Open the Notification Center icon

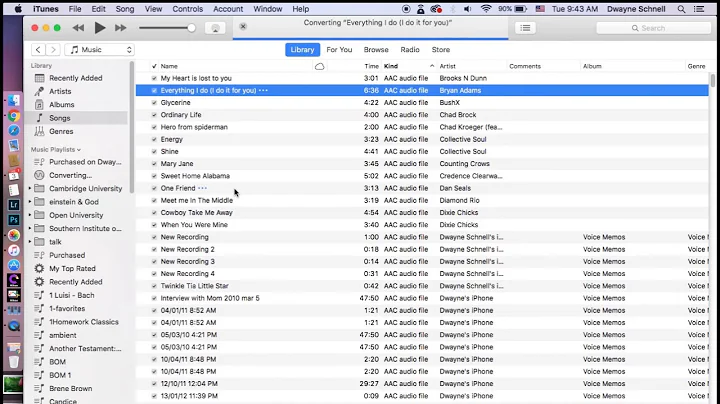[699, 9]
